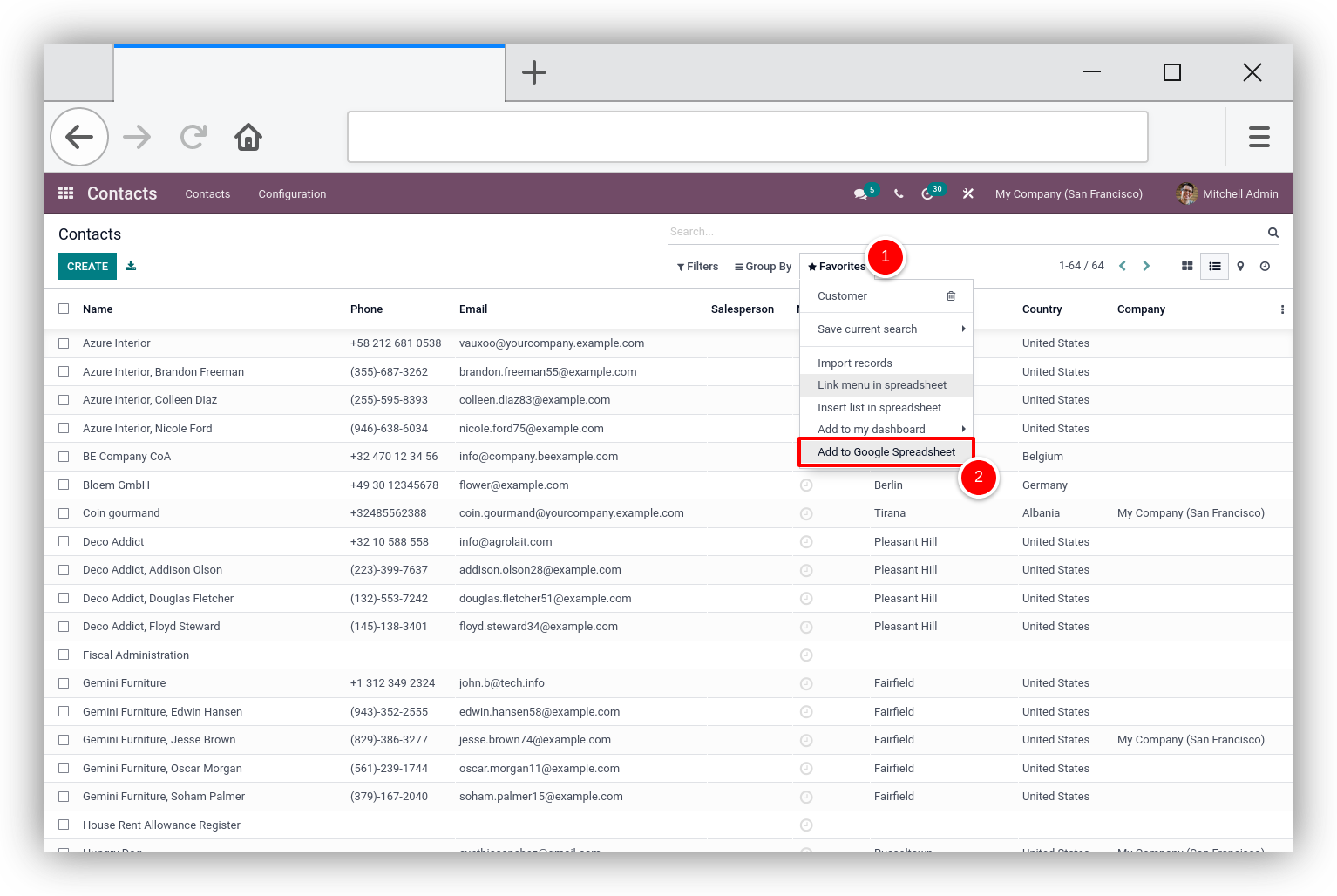Open the browser hamburger menu
The image size is (1337, 896).
(x=1259, y=137)
